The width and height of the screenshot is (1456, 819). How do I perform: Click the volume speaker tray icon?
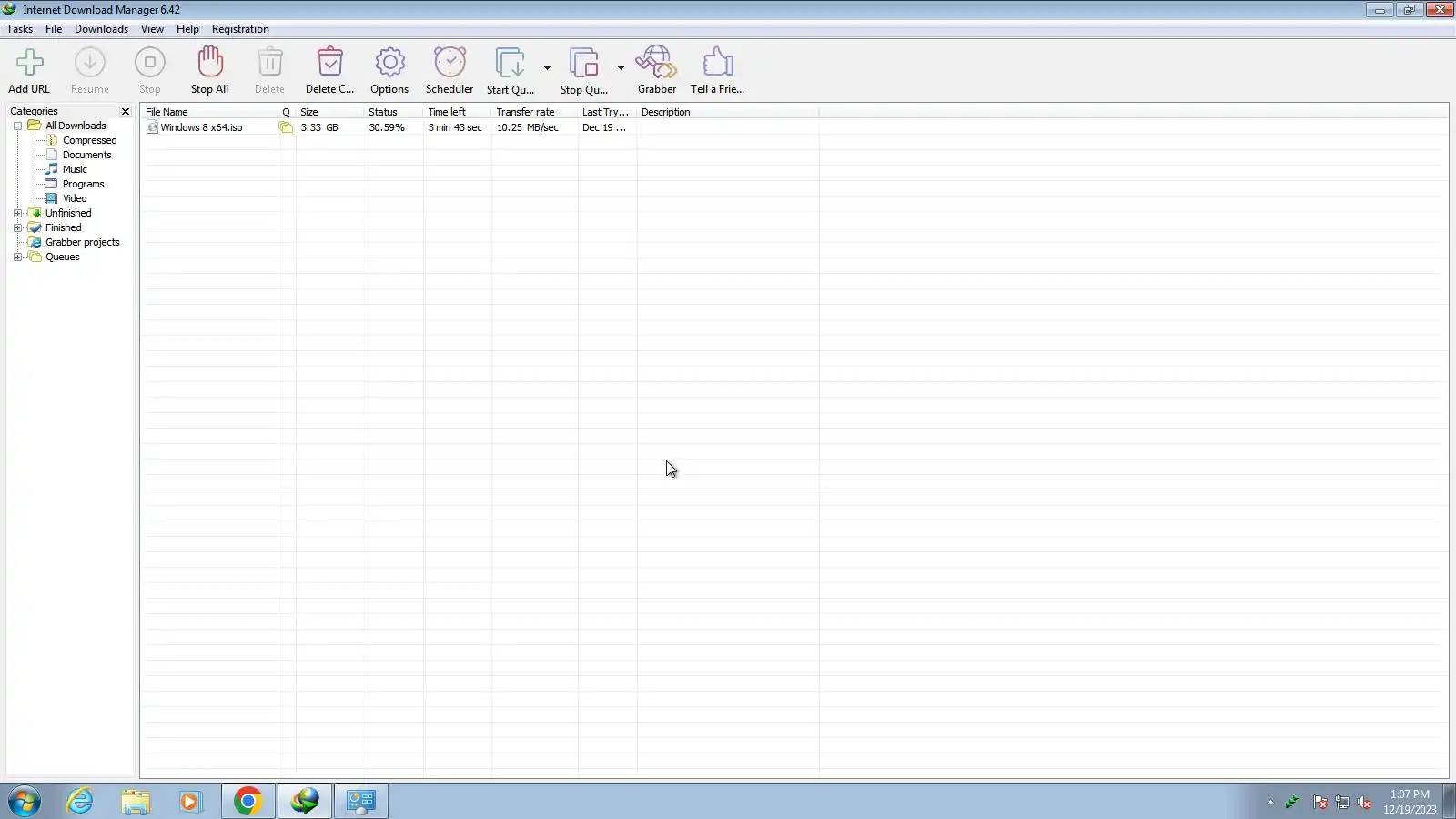click(1364, 802)
